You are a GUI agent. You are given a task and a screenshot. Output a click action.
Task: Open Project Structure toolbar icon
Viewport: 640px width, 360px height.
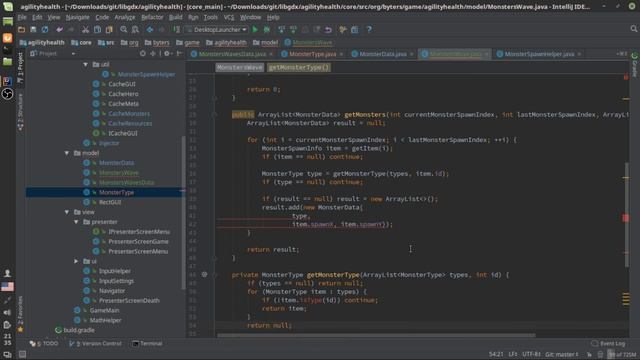pos(355,29)
